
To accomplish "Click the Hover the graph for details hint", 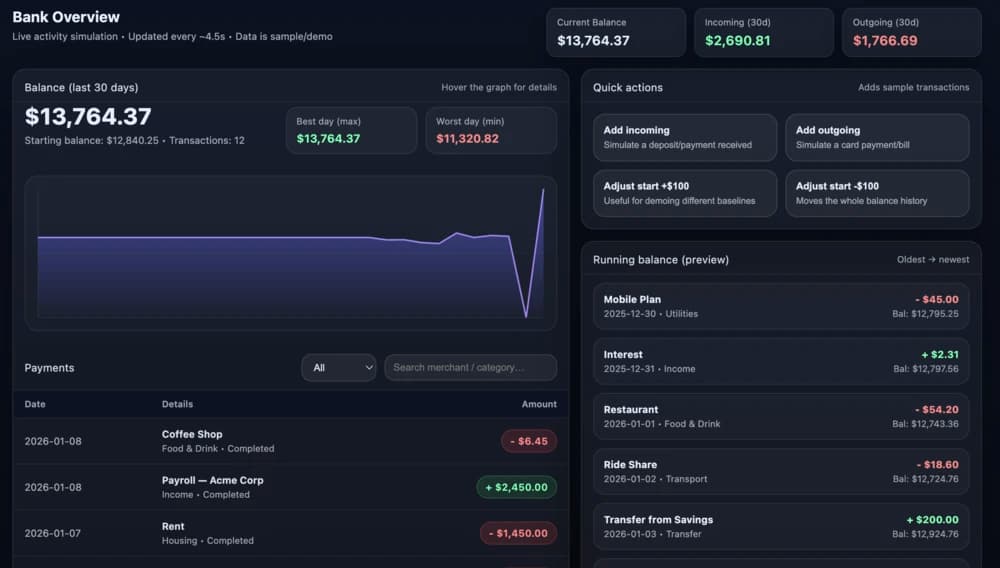I will (499, 87).
